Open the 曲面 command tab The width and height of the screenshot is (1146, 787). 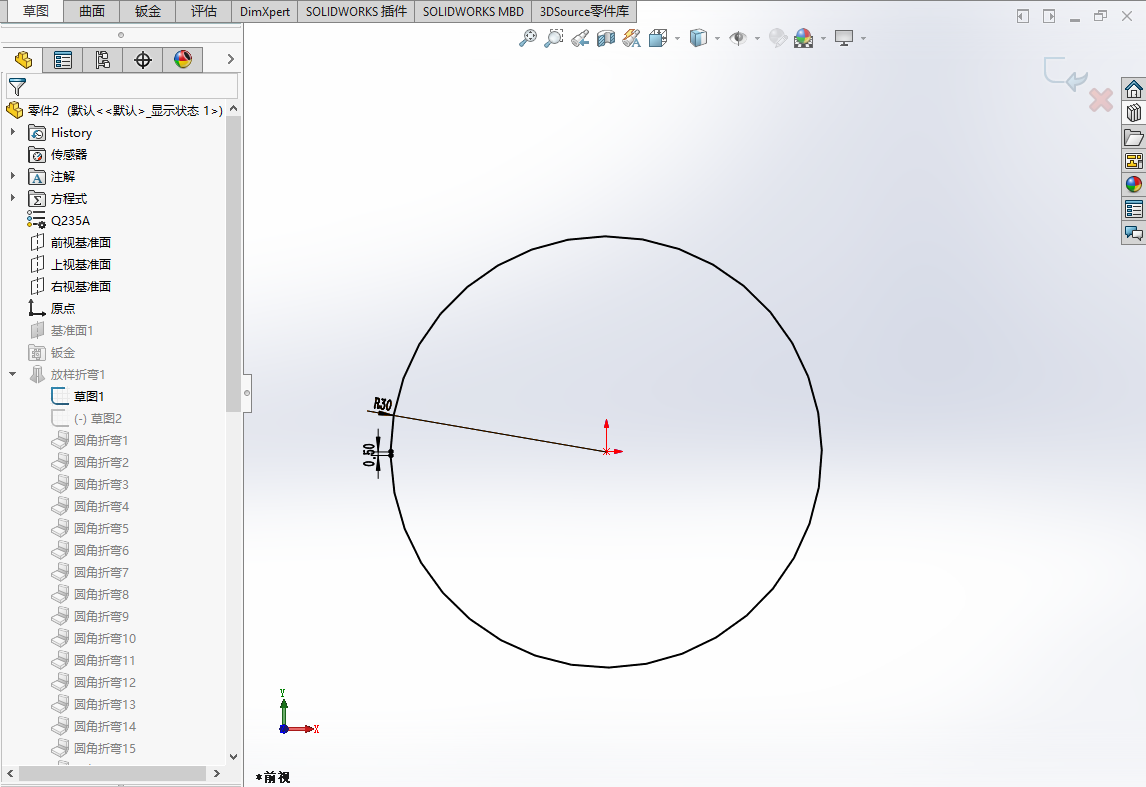[92, 11]
